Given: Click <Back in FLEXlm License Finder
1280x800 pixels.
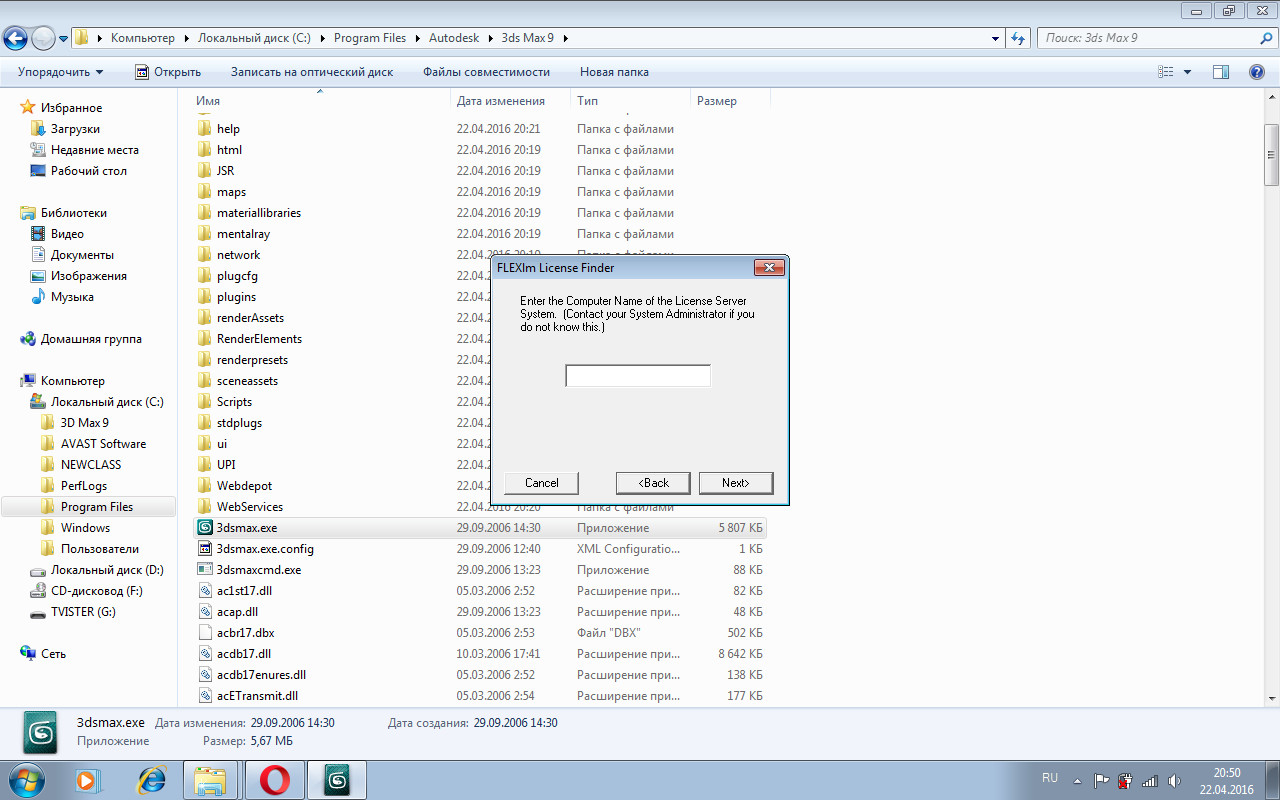Looking at the screenshot, I should tap(654, 483).
